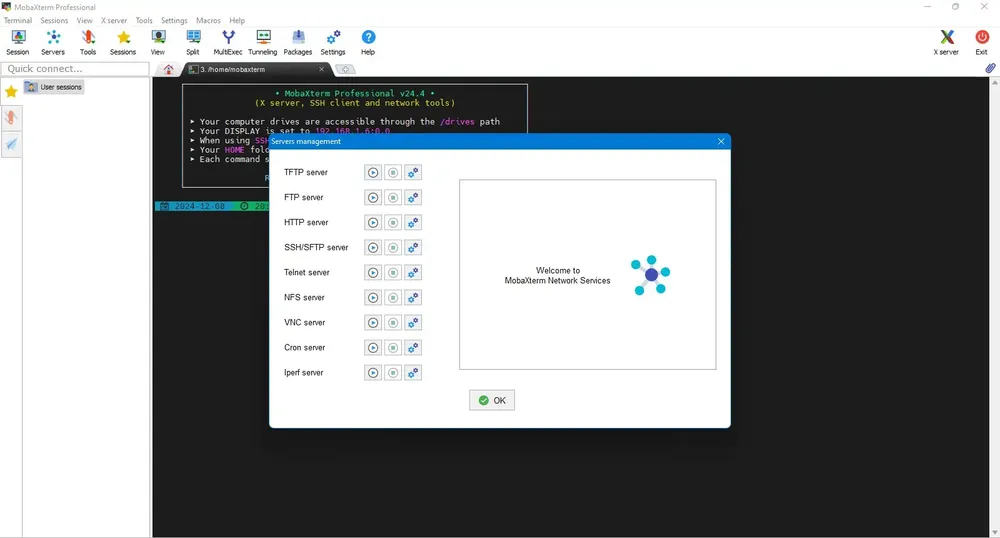
Task: Open SSH/SFTP server settings gears
Action: (413, 247)
